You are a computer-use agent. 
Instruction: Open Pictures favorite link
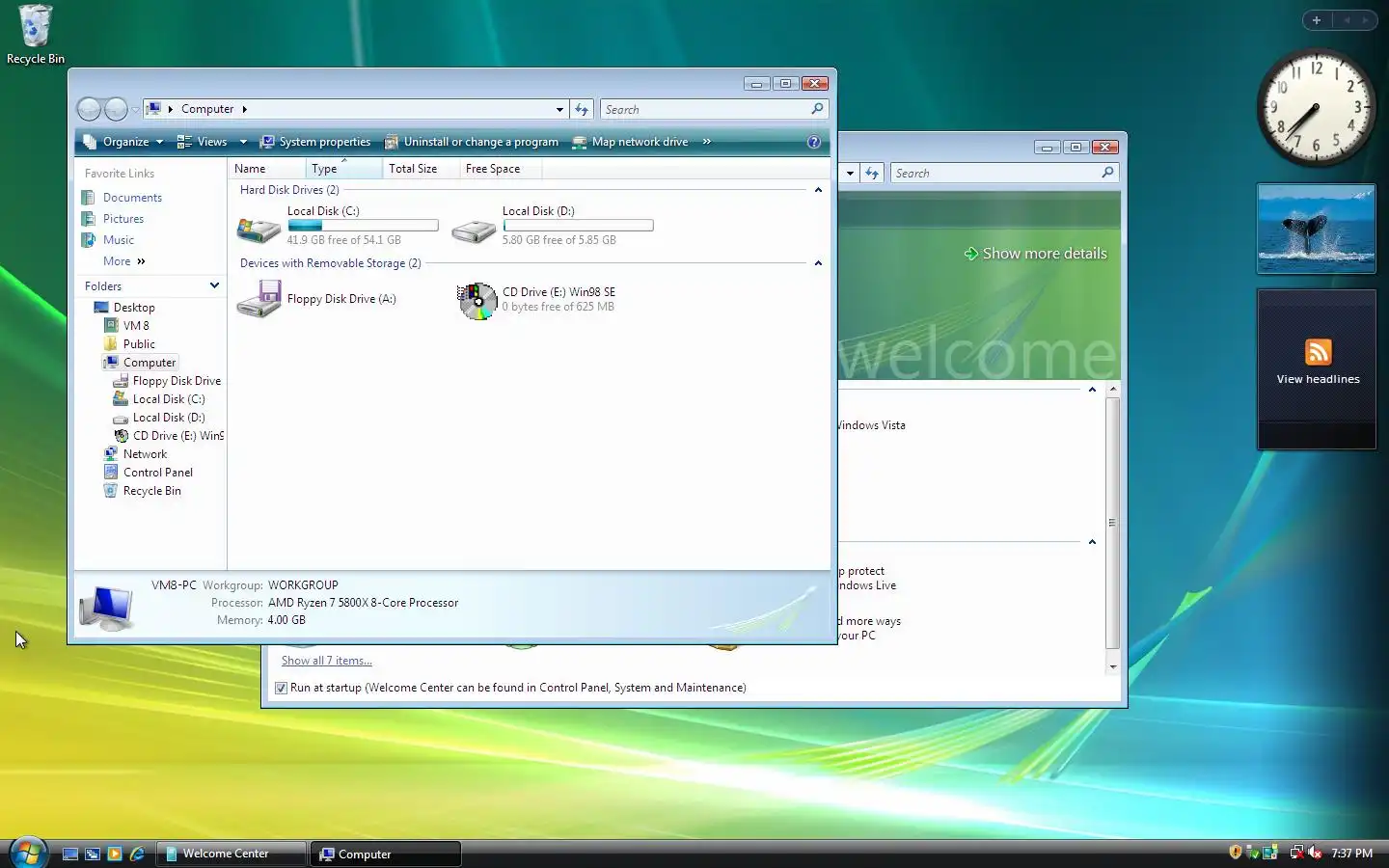(x=123, y=219)
